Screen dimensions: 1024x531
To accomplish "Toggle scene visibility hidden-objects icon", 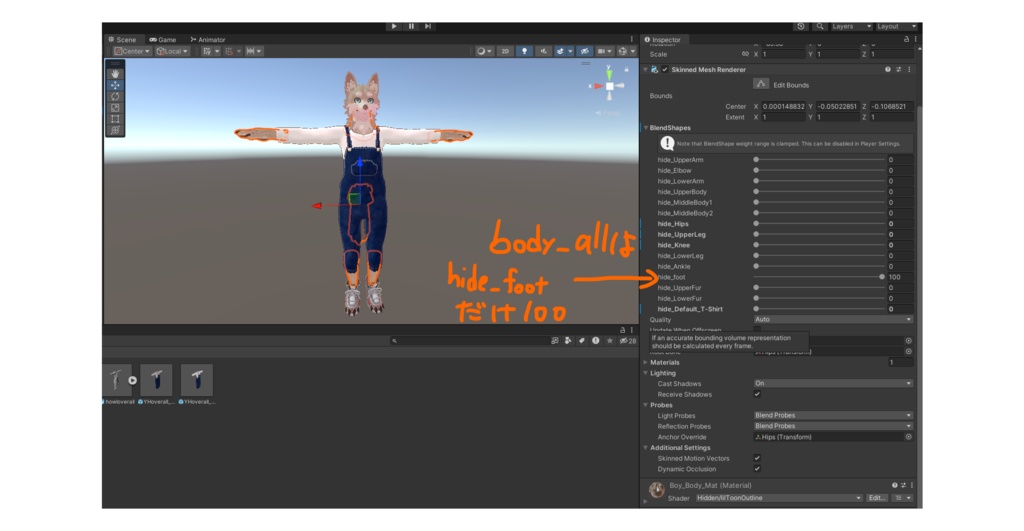I will pos(584,51).
